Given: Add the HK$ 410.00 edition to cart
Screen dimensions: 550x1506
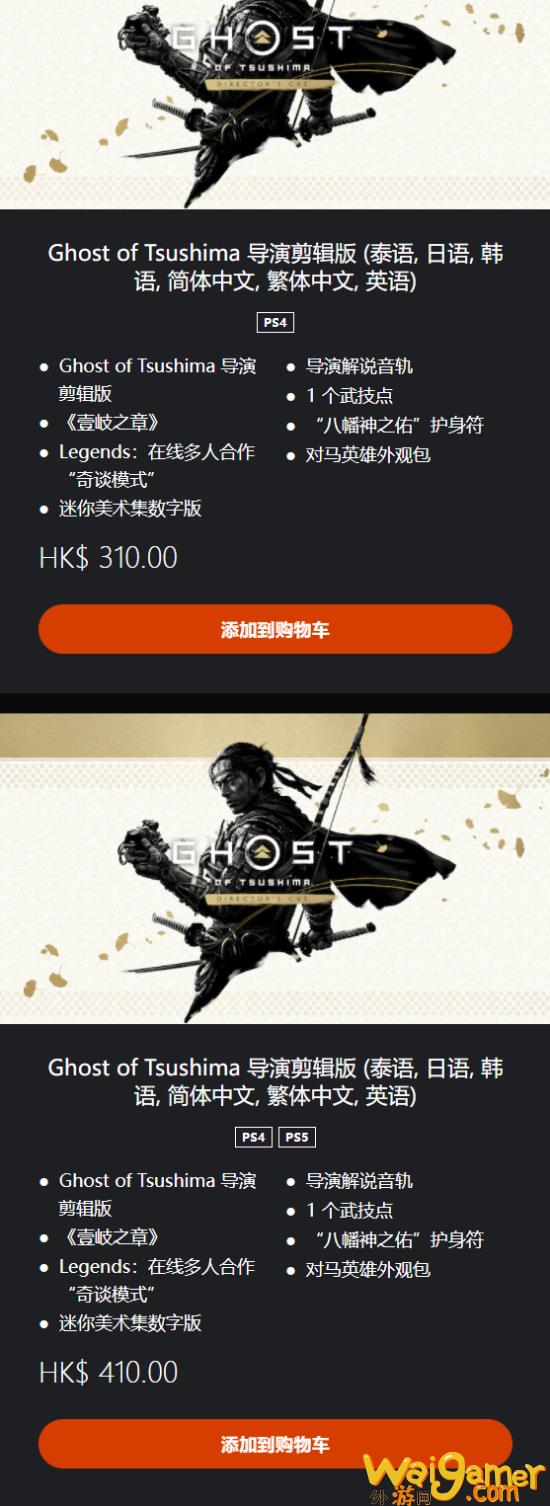Looking at the screenshot, I should point(275,1444).
